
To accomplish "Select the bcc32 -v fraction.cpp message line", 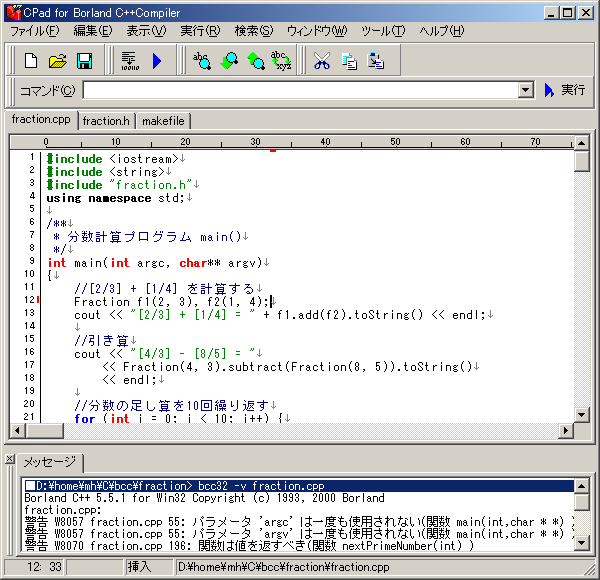I will tap(299, 486).
